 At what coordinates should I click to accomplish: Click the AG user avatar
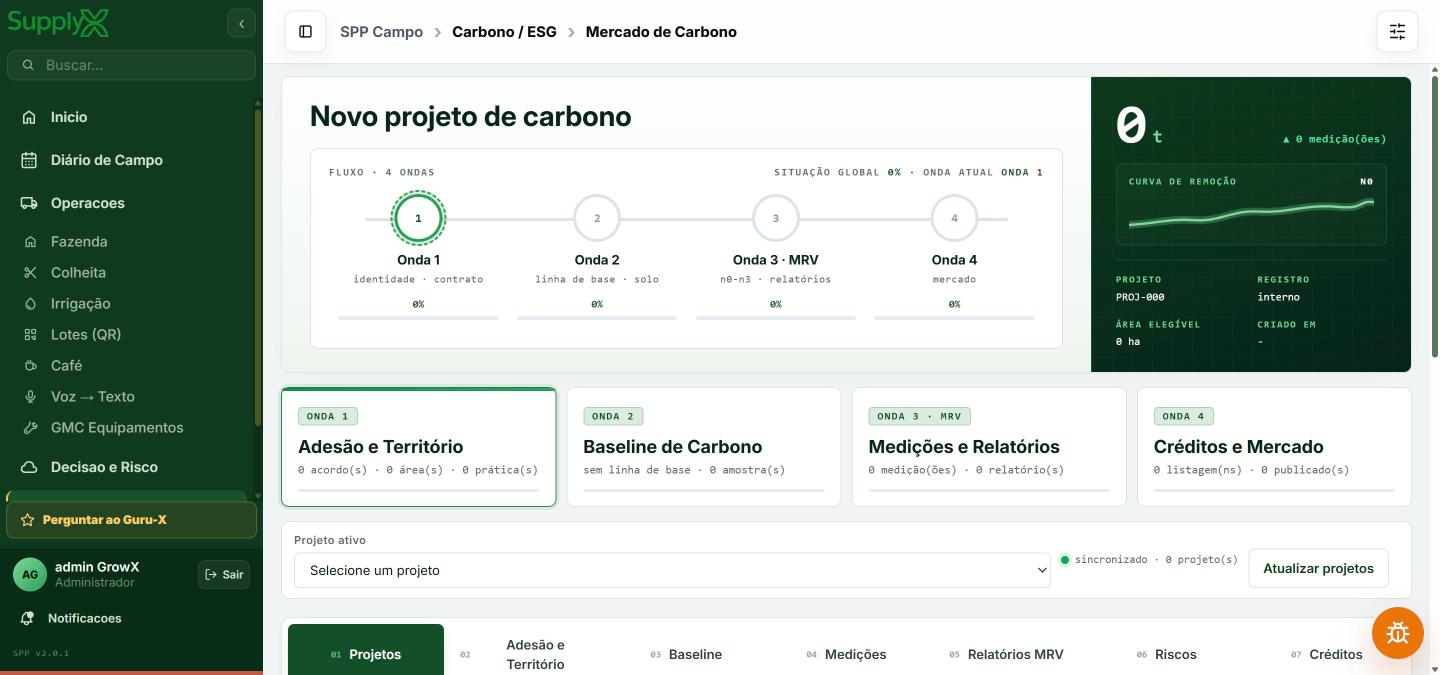(x=30, y=574)
